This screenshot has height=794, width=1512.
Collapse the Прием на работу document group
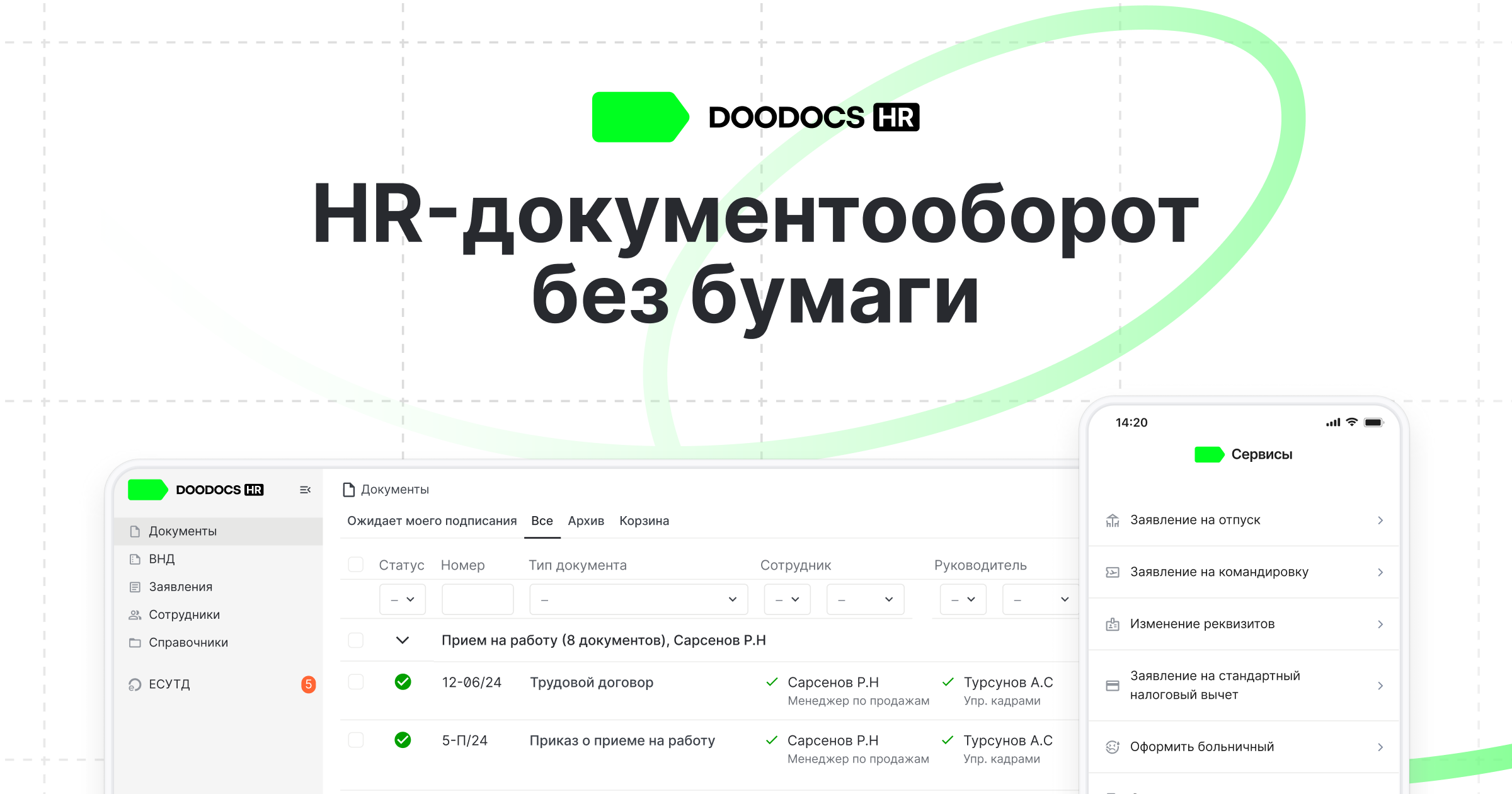click(402, 640)
